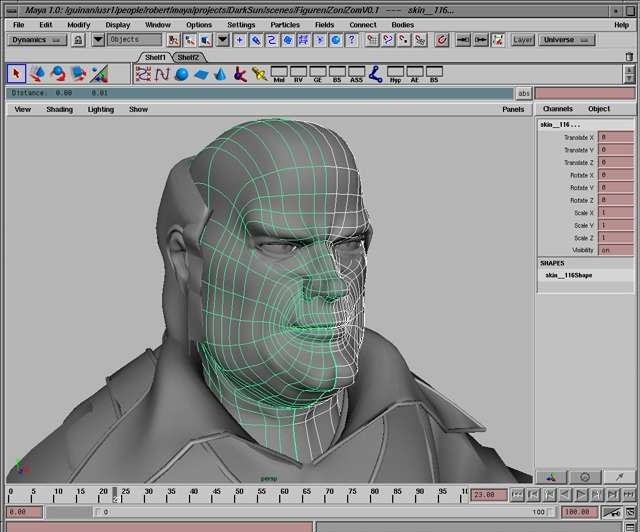Viewport: 640px width, 532px height.
Task: Toggle the Layer button in status line
Action: coord(523,40)
